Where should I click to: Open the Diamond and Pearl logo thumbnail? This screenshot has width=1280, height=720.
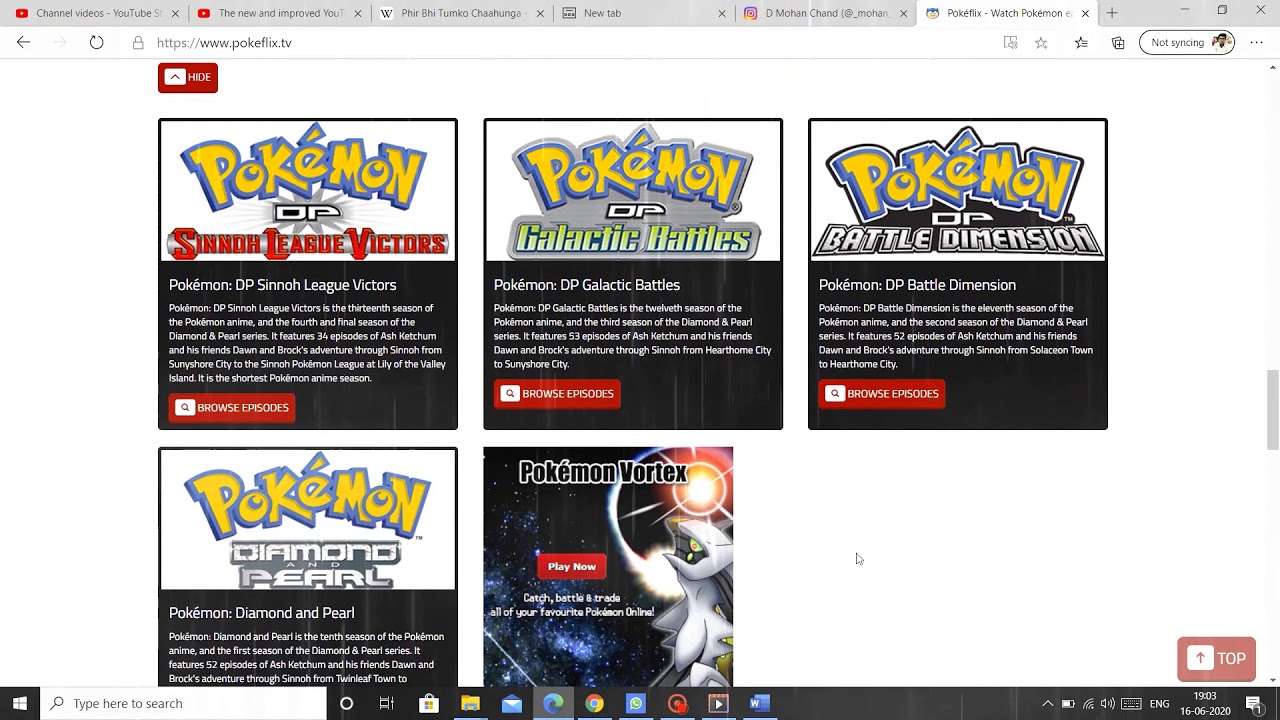coord(308,520)
